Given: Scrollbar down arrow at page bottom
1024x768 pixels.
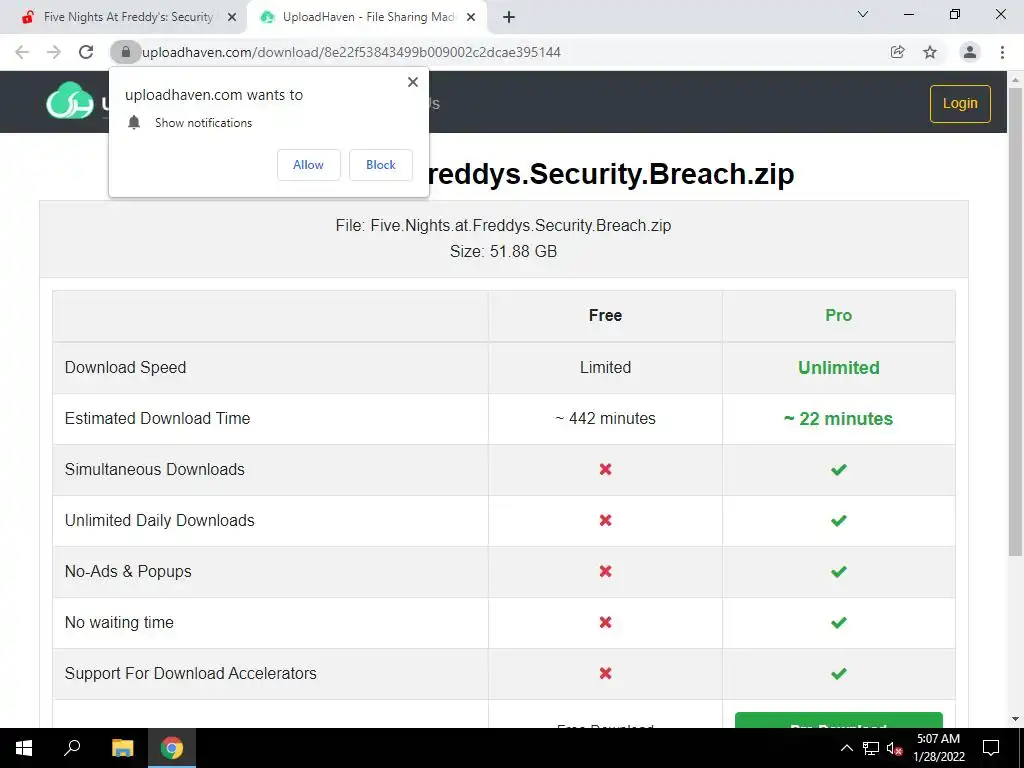Looking at the screenshot, I should [1015, 720].
